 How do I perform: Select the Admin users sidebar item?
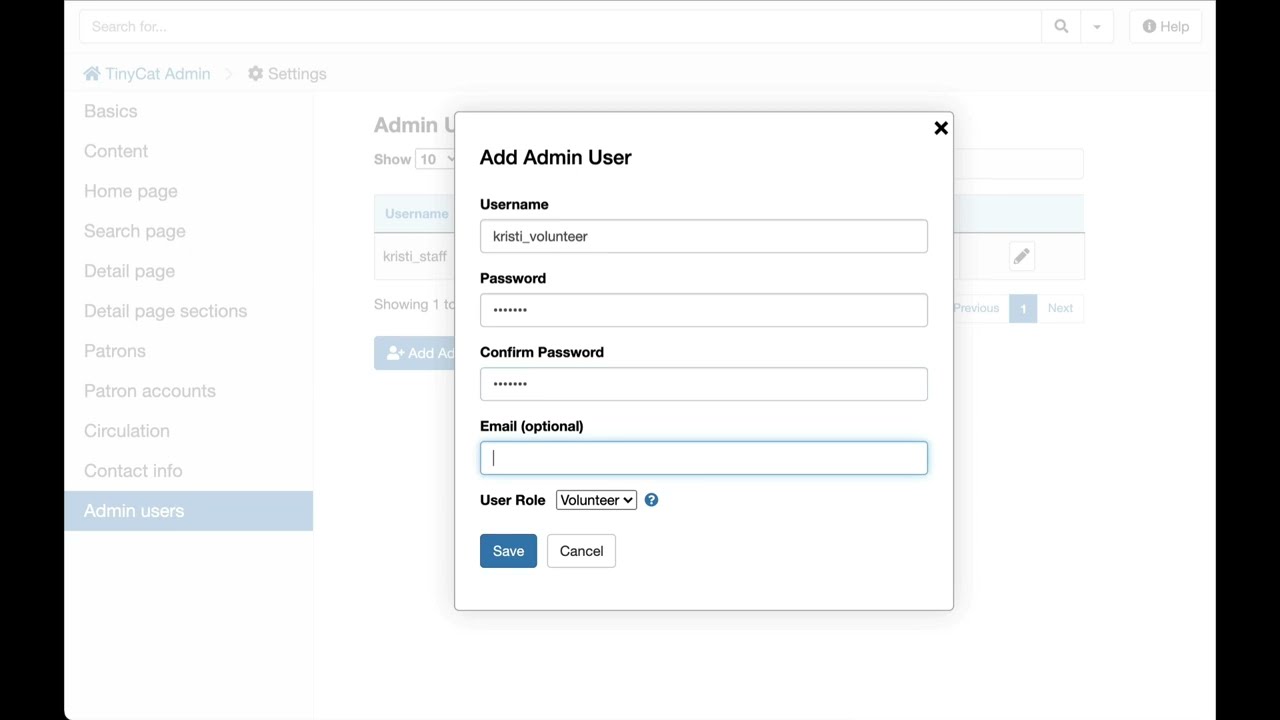click(134, 511)
